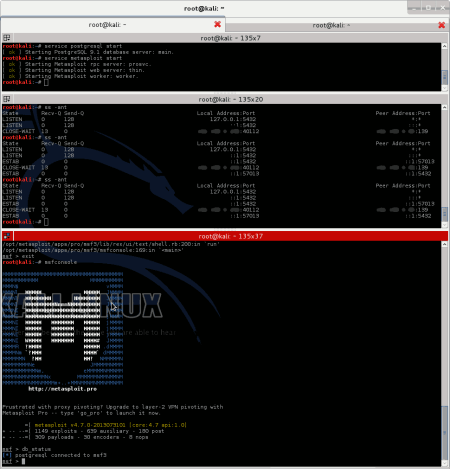This screenshot has width=450, height=469.
Task: Close the first root@kali terminal tab
Action: (217, 24)
